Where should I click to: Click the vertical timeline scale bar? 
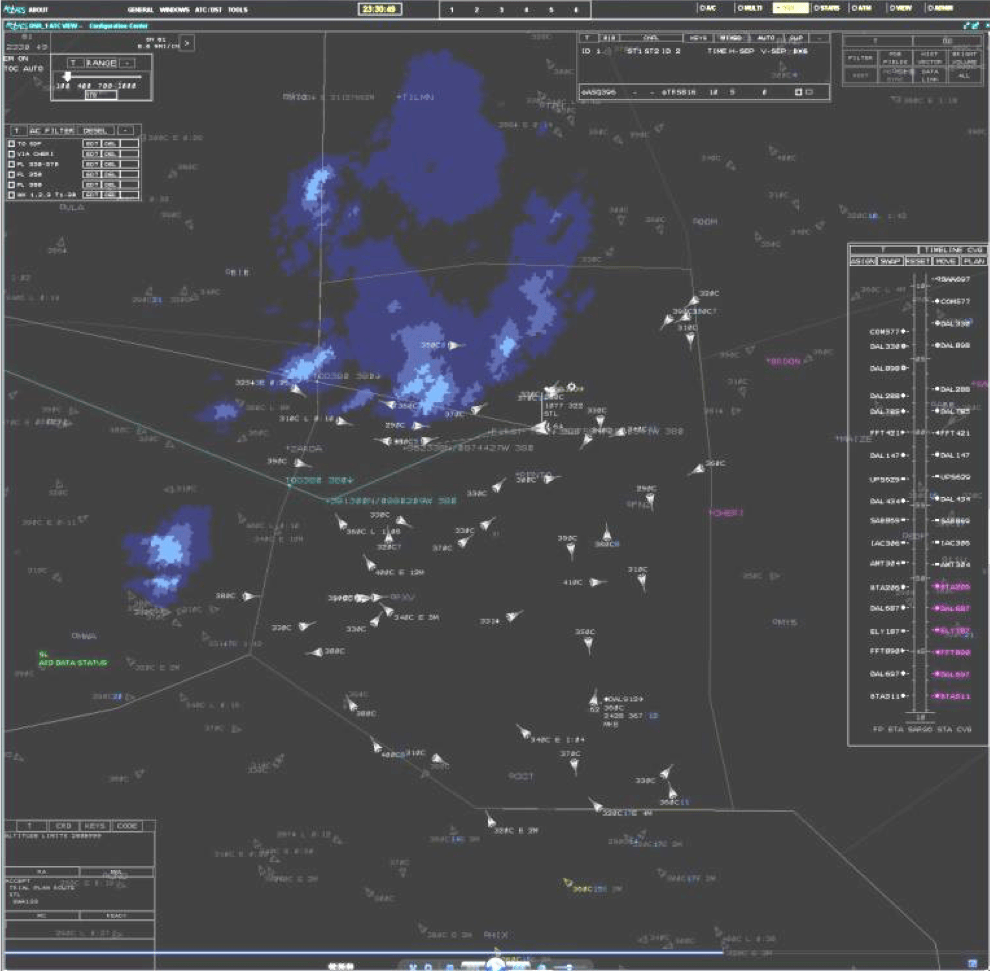[921, 492]
